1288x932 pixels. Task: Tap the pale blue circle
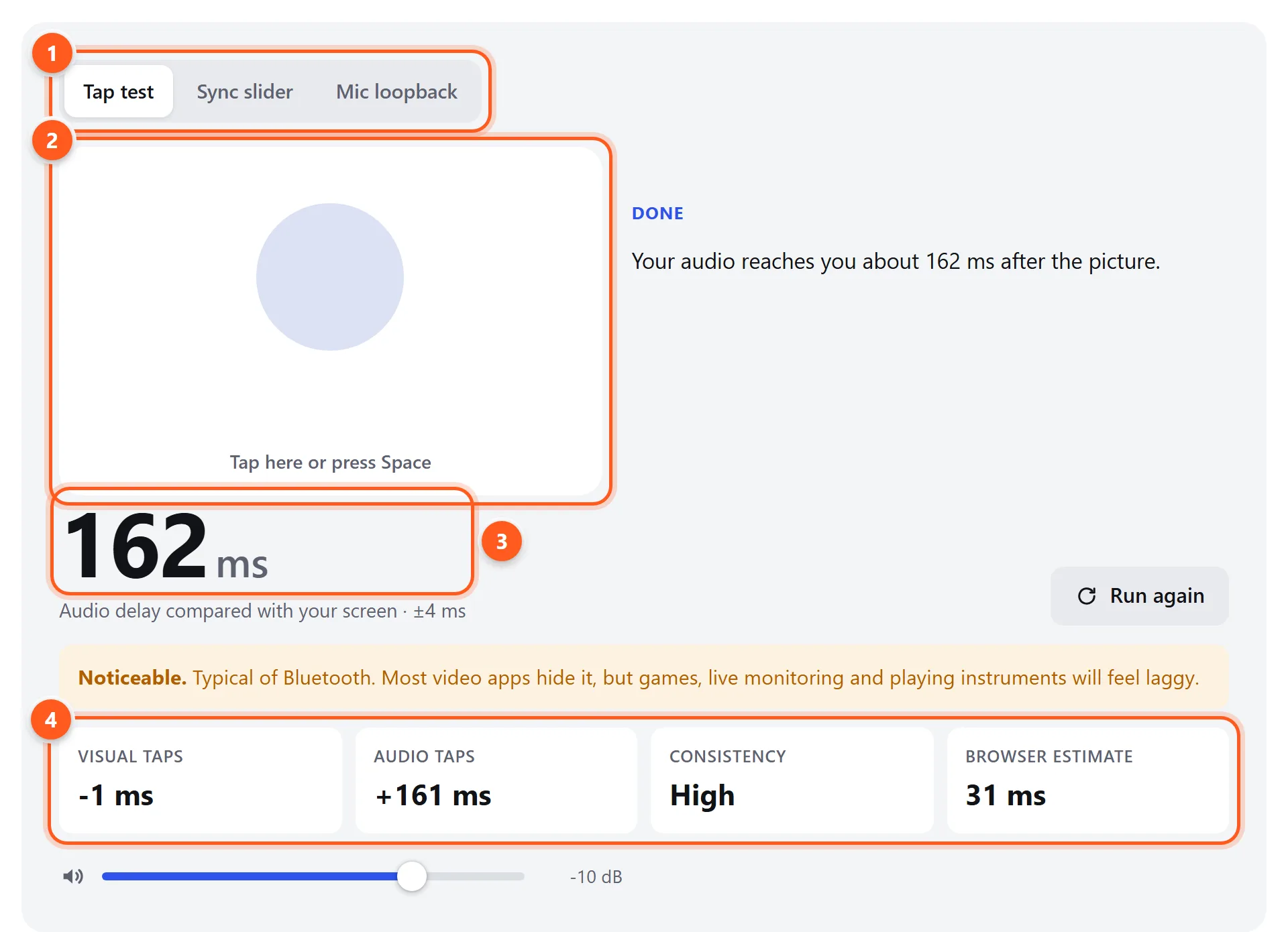pyautogui.click(x=330, y=277)
